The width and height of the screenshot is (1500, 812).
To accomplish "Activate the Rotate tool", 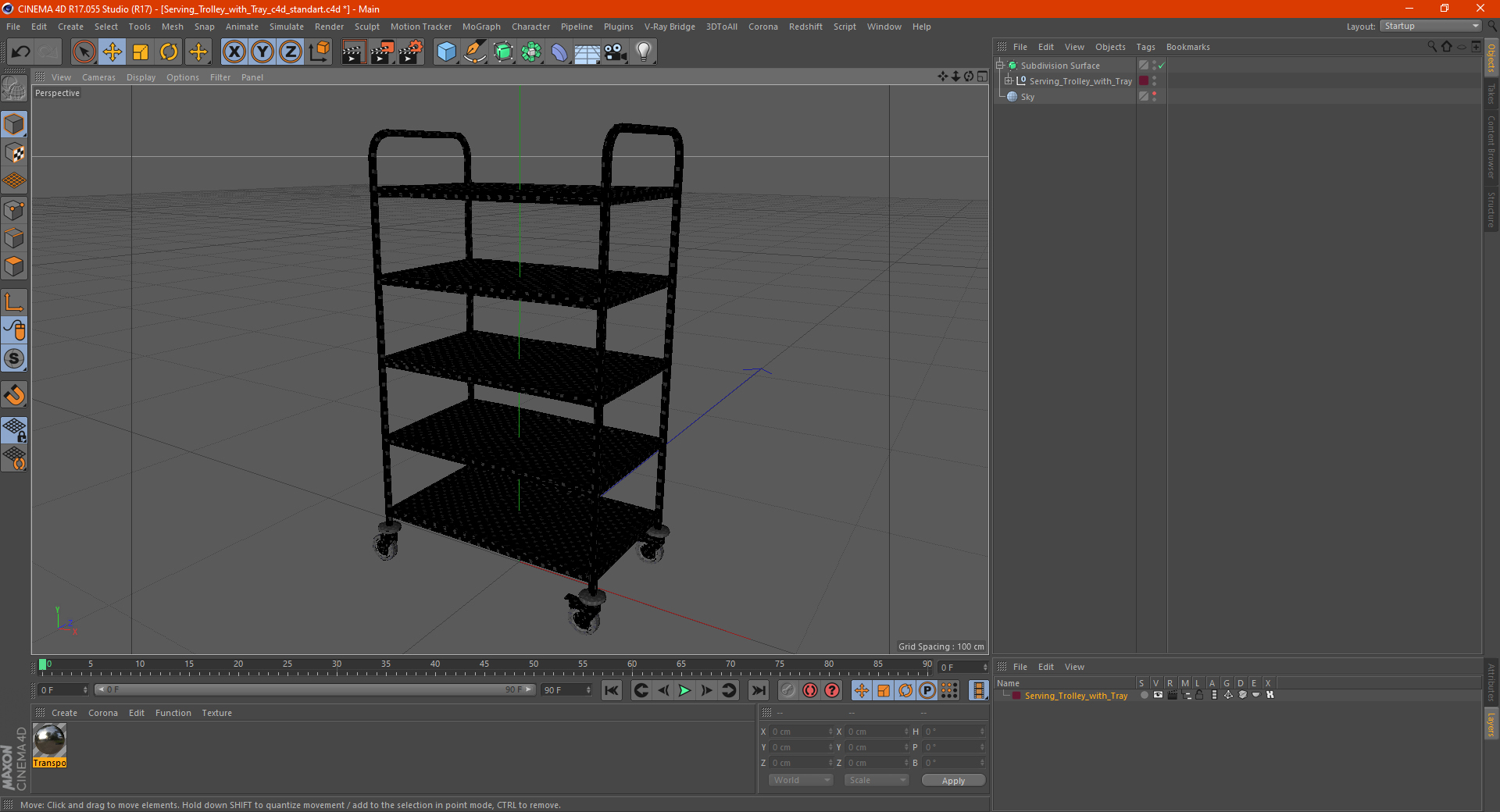I will coord(169,52).
